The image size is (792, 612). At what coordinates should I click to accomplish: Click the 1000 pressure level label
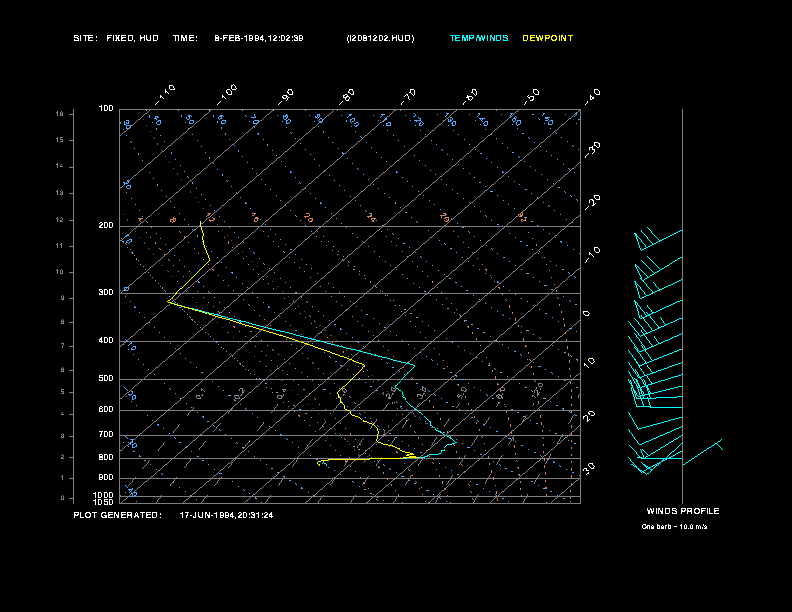pos(104,495)
